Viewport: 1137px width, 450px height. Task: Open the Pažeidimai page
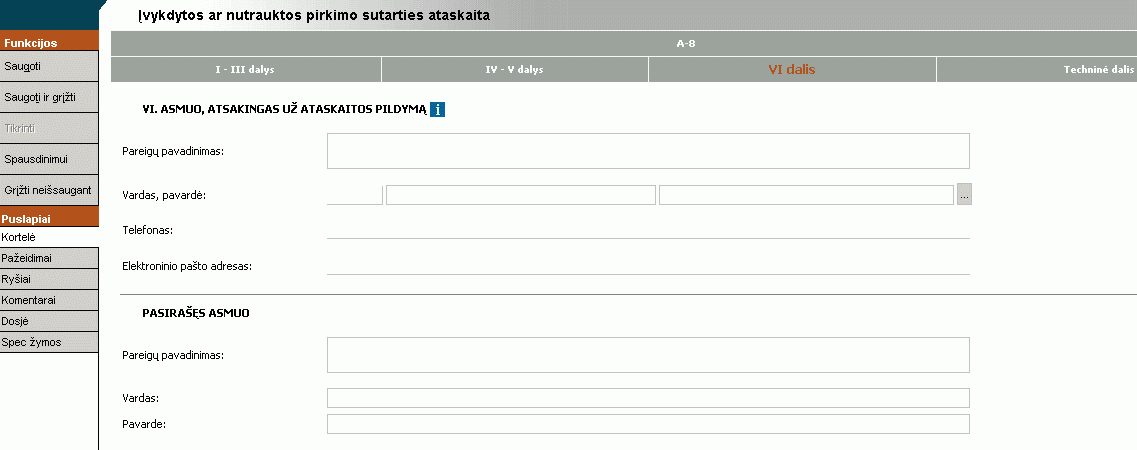(x=49, y=258)
